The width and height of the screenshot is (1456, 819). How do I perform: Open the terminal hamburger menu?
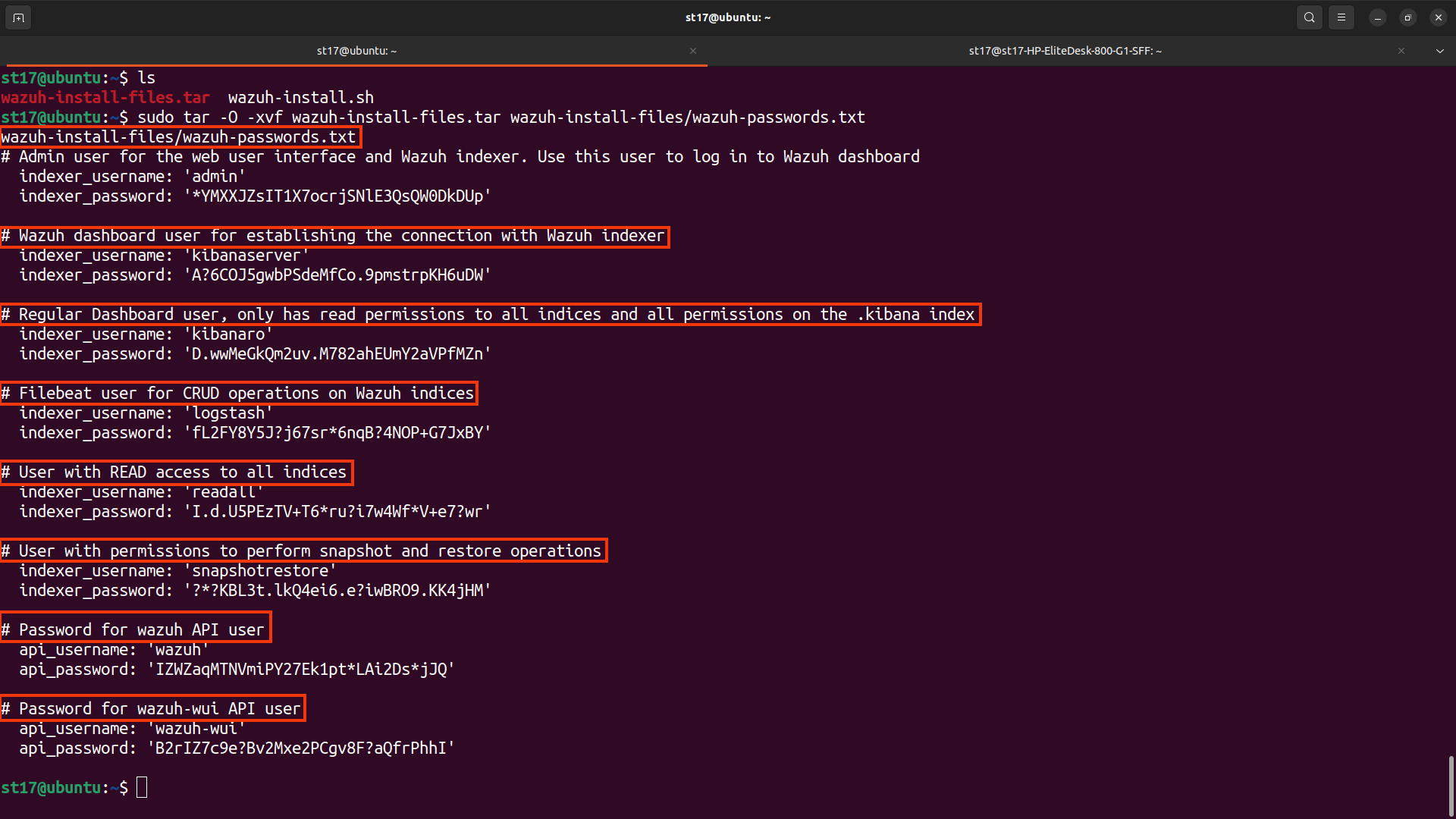click(x=1341, y=17)
